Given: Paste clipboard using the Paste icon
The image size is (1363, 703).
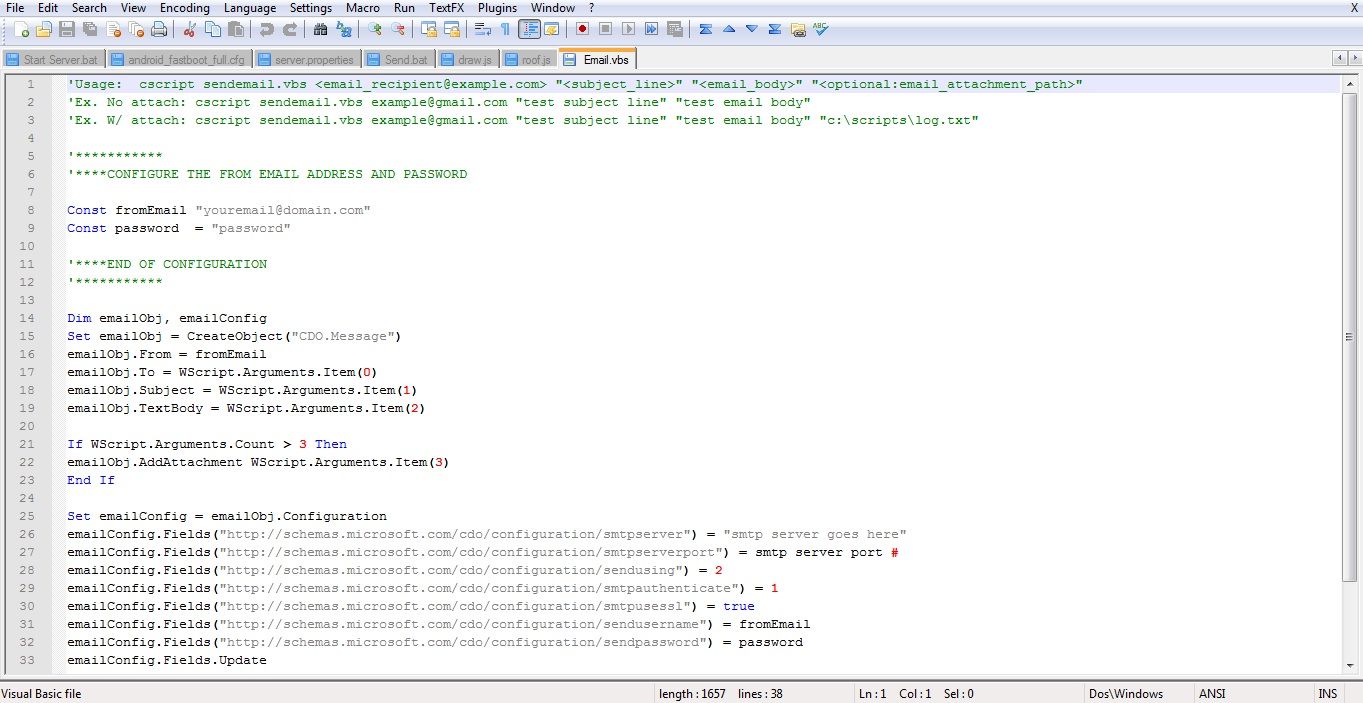Looking at the screenshot, I should pos(235,30).
